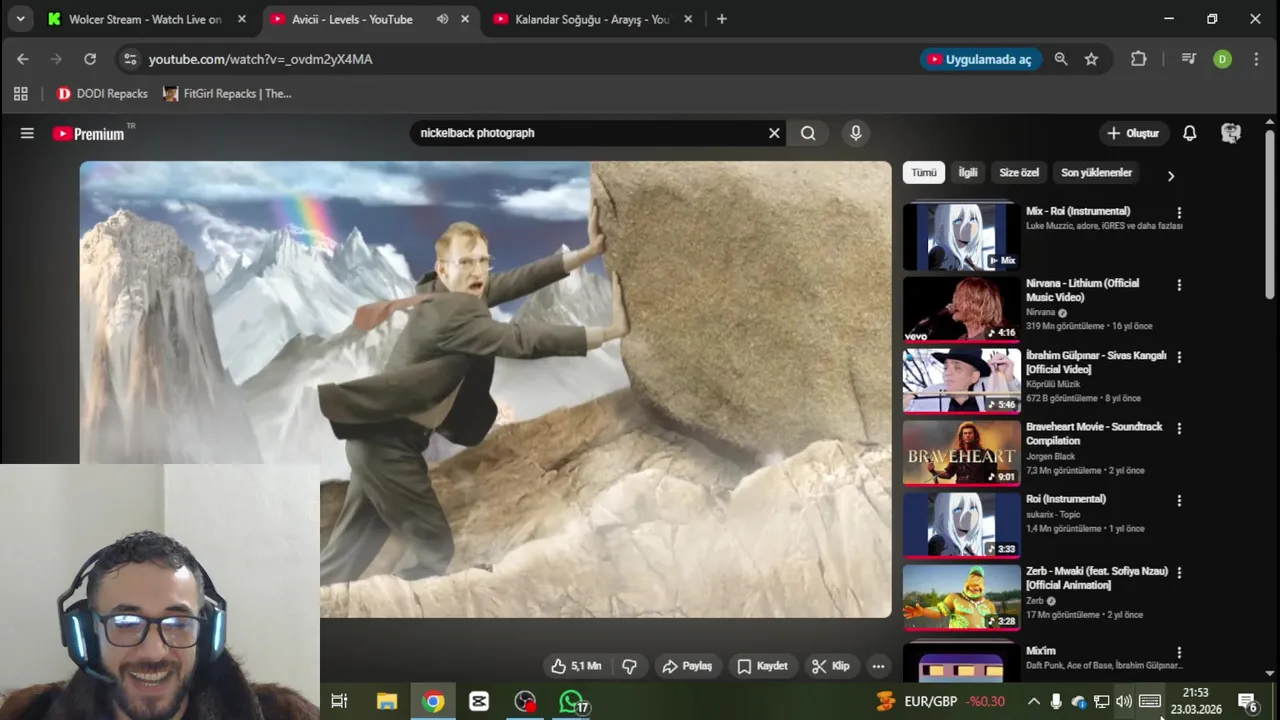This screenshot has width=1280, height=720.
Task: Click the address bar URL
Action: click(x=260, y=59)
